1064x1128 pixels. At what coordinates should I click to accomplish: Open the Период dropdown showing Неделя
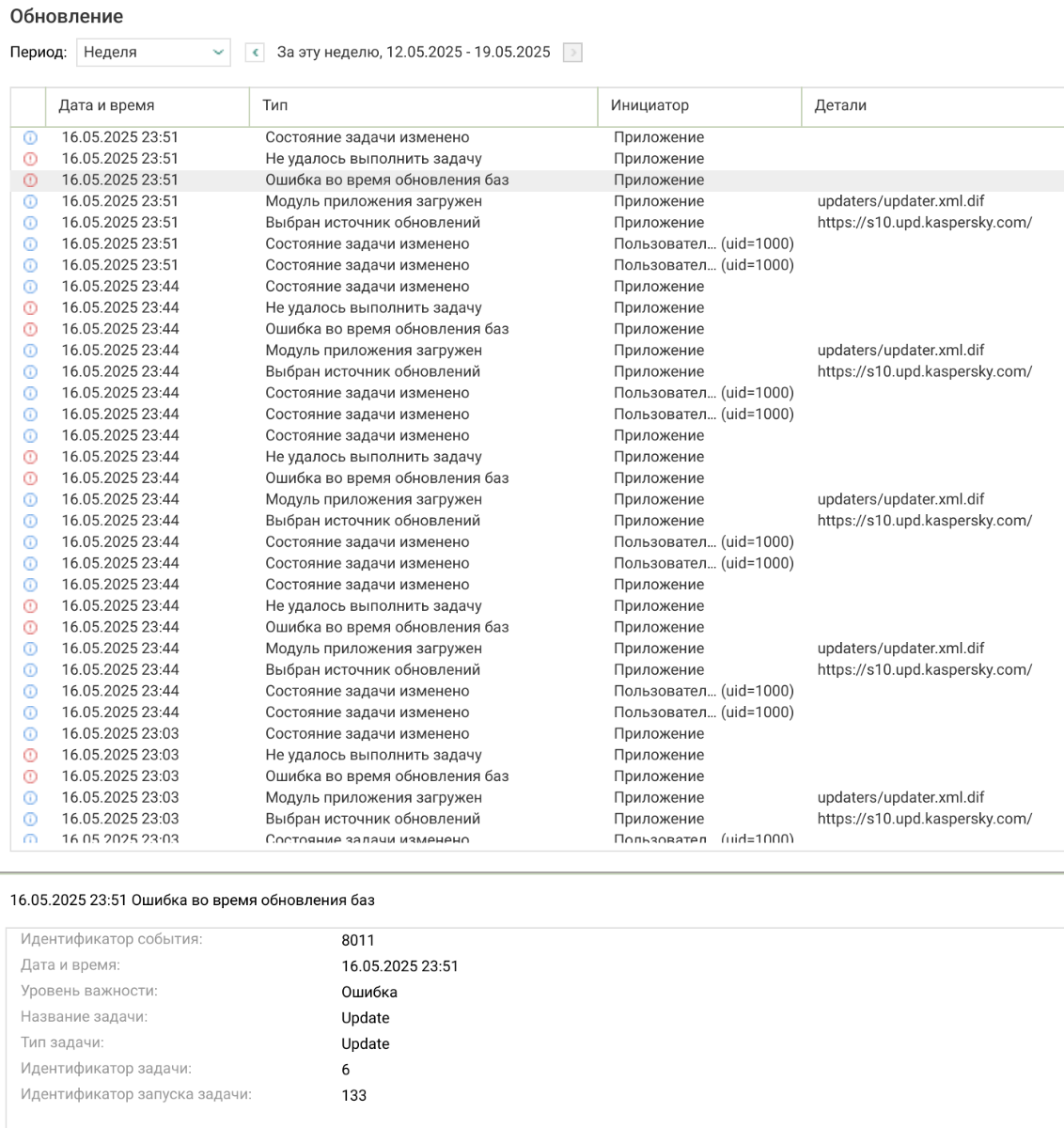153,53
